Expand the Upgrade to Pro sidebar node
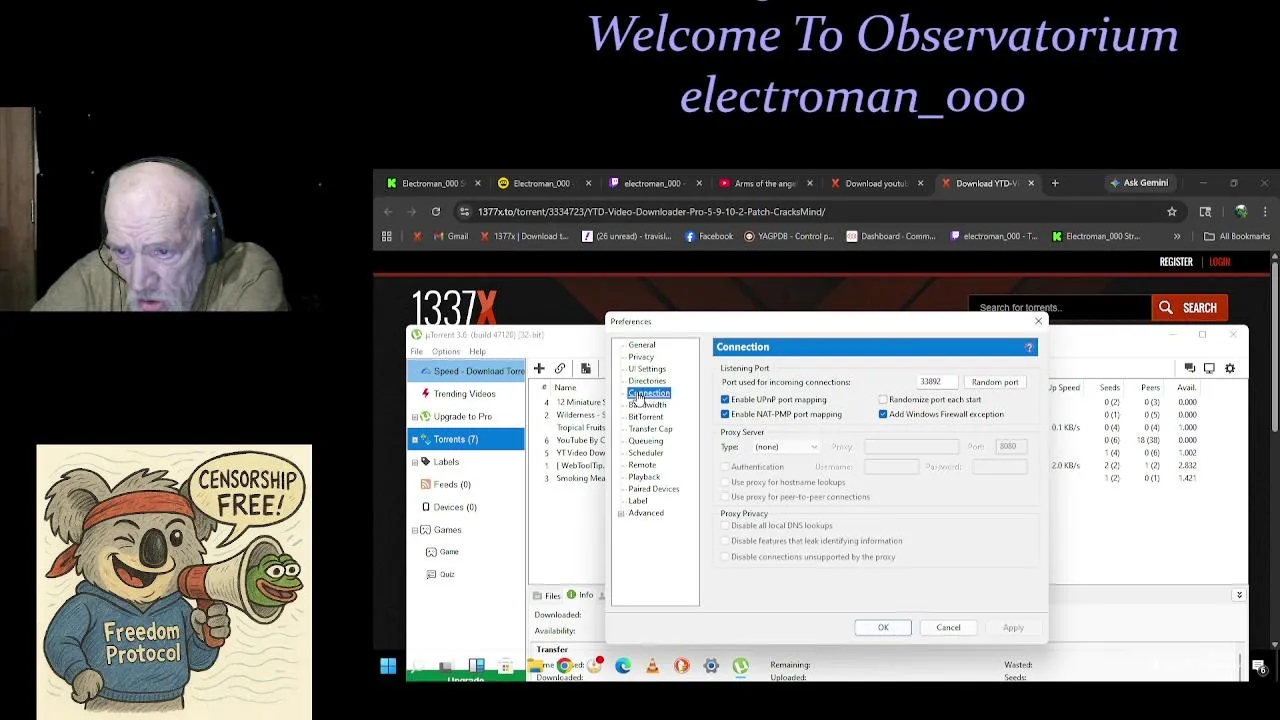Screen dimensions: 1280x720 (415, 417)
